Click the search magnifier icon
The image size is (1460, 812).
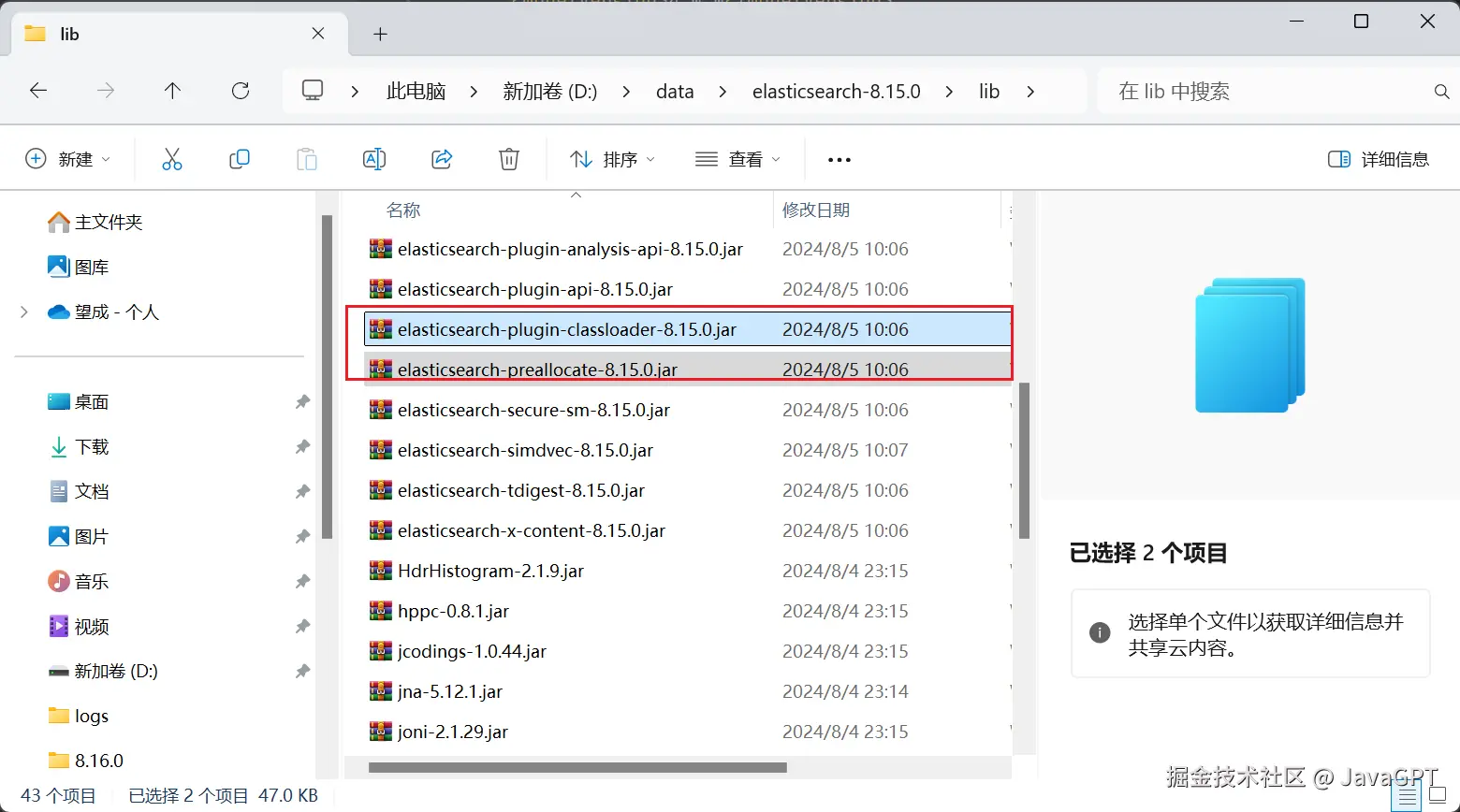pos(1441,92)
